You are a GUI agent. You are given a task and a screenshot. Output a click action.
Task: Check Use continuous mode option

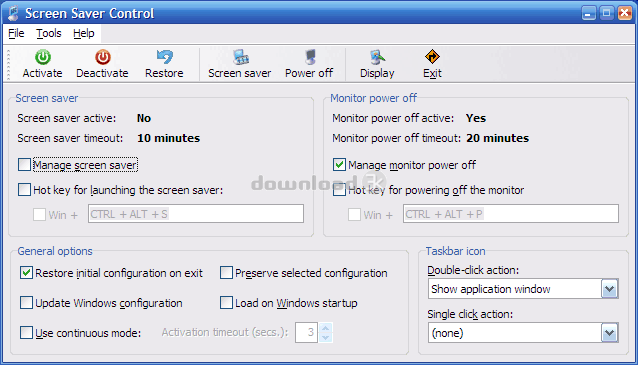(x=26, y=333)
